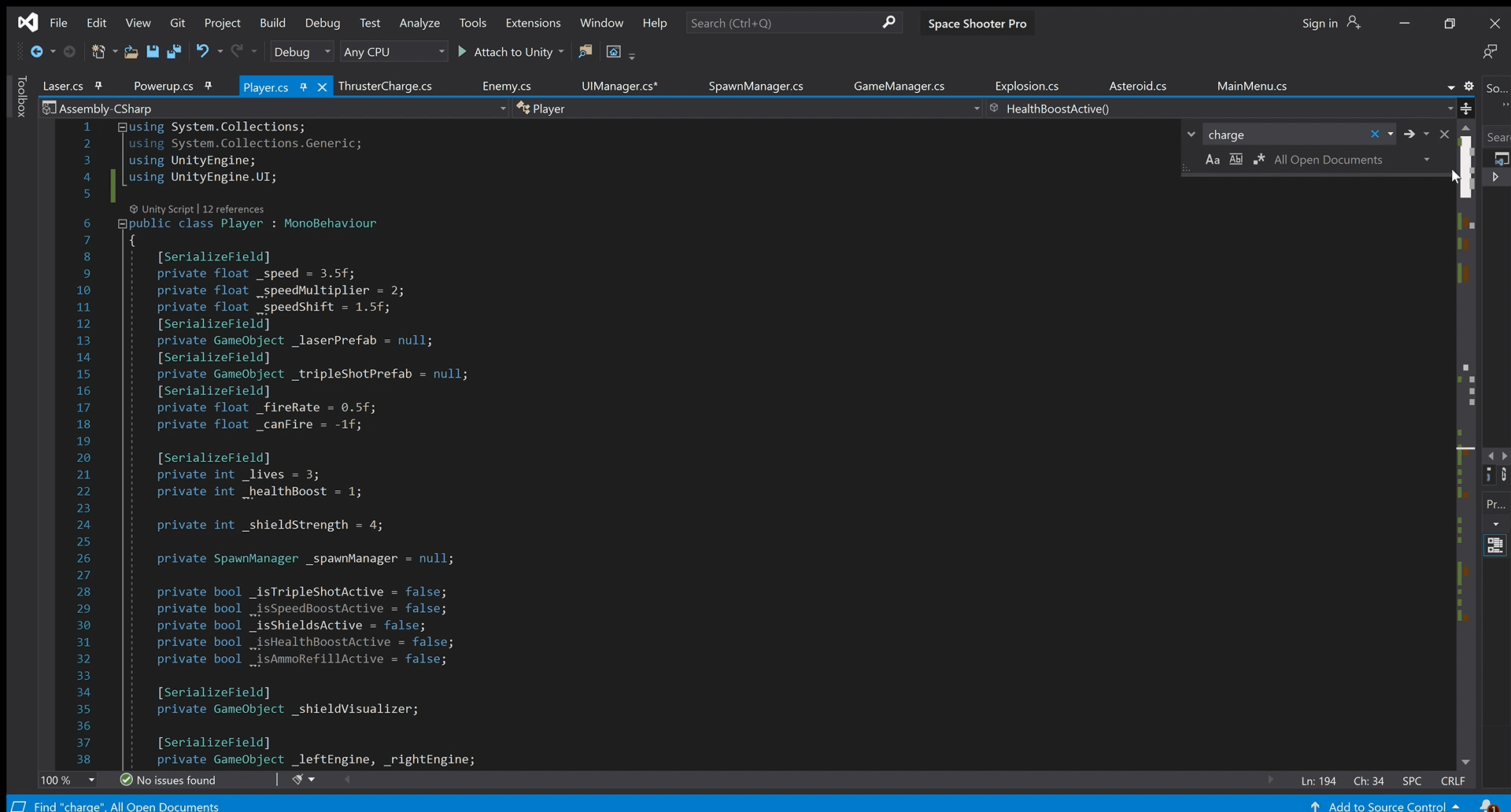1511x812 pixels.
Task: Clear the 'charge' search text
Action: pos(1375,135)
